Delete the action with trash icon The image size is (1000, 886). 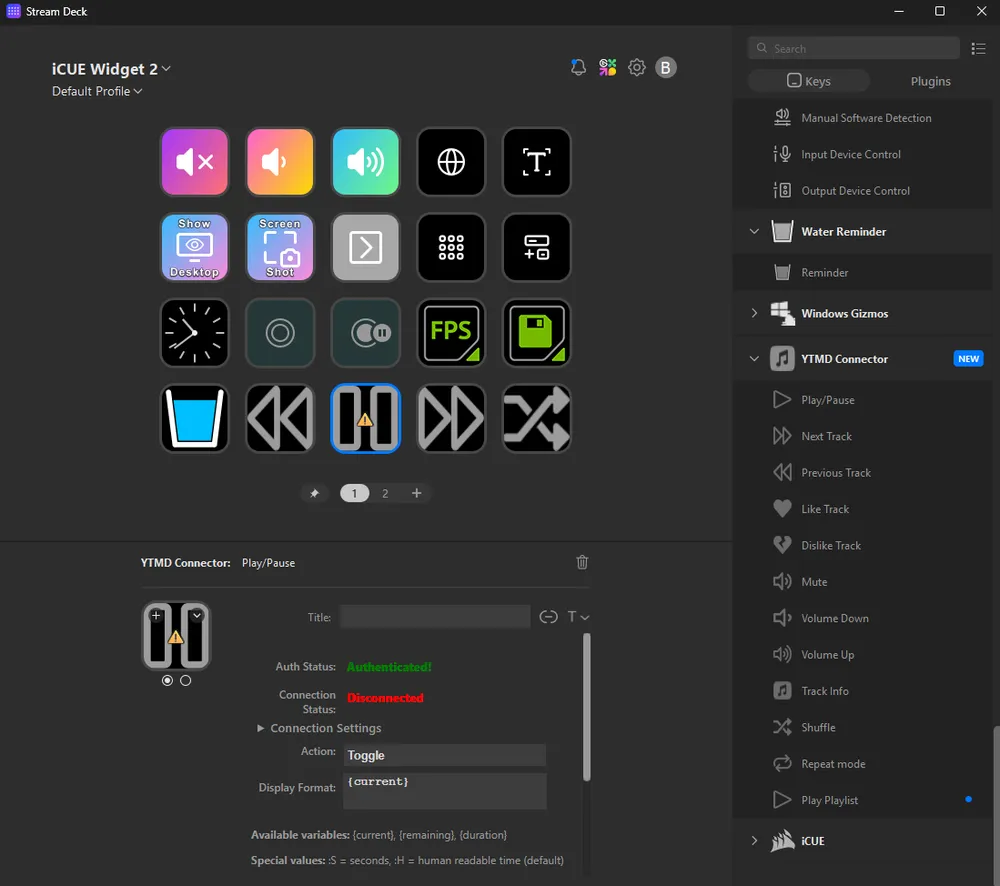click(x=582, y=562)
